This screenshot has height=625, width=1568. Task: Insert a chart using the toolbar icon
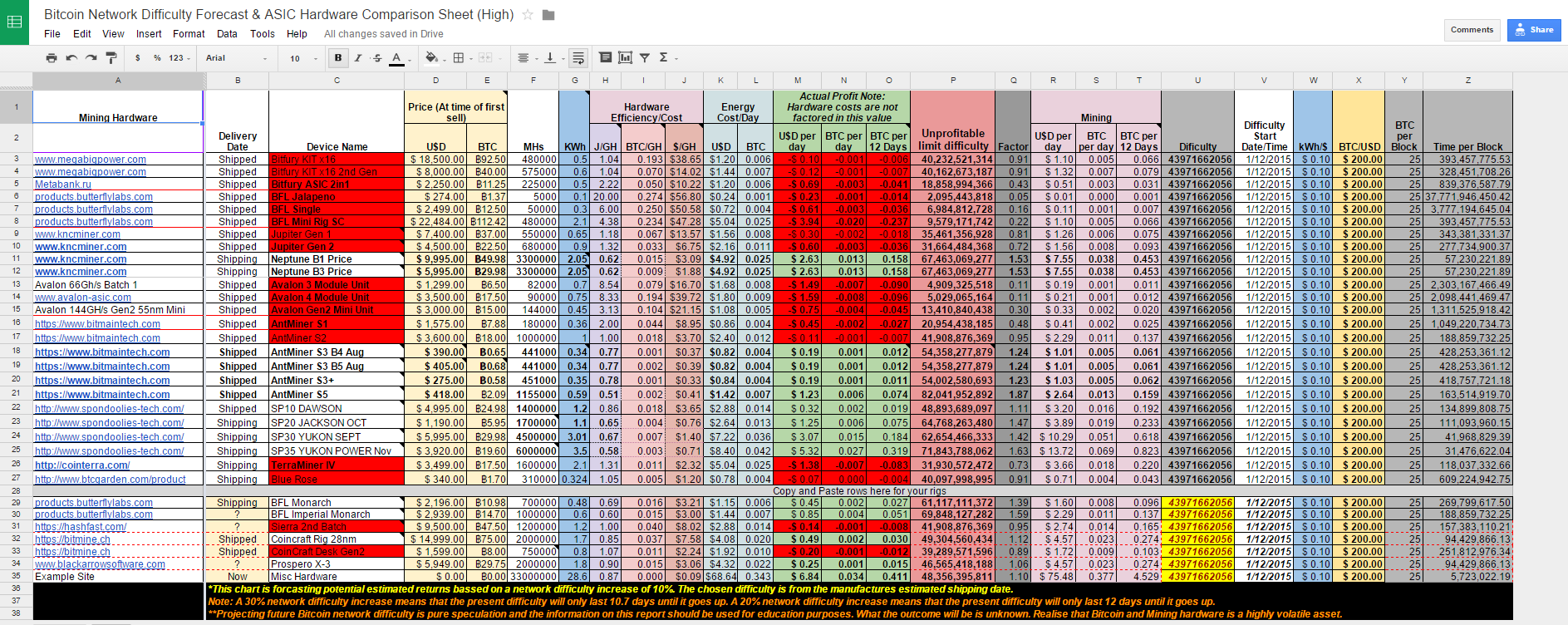click(x=625, y=57)
